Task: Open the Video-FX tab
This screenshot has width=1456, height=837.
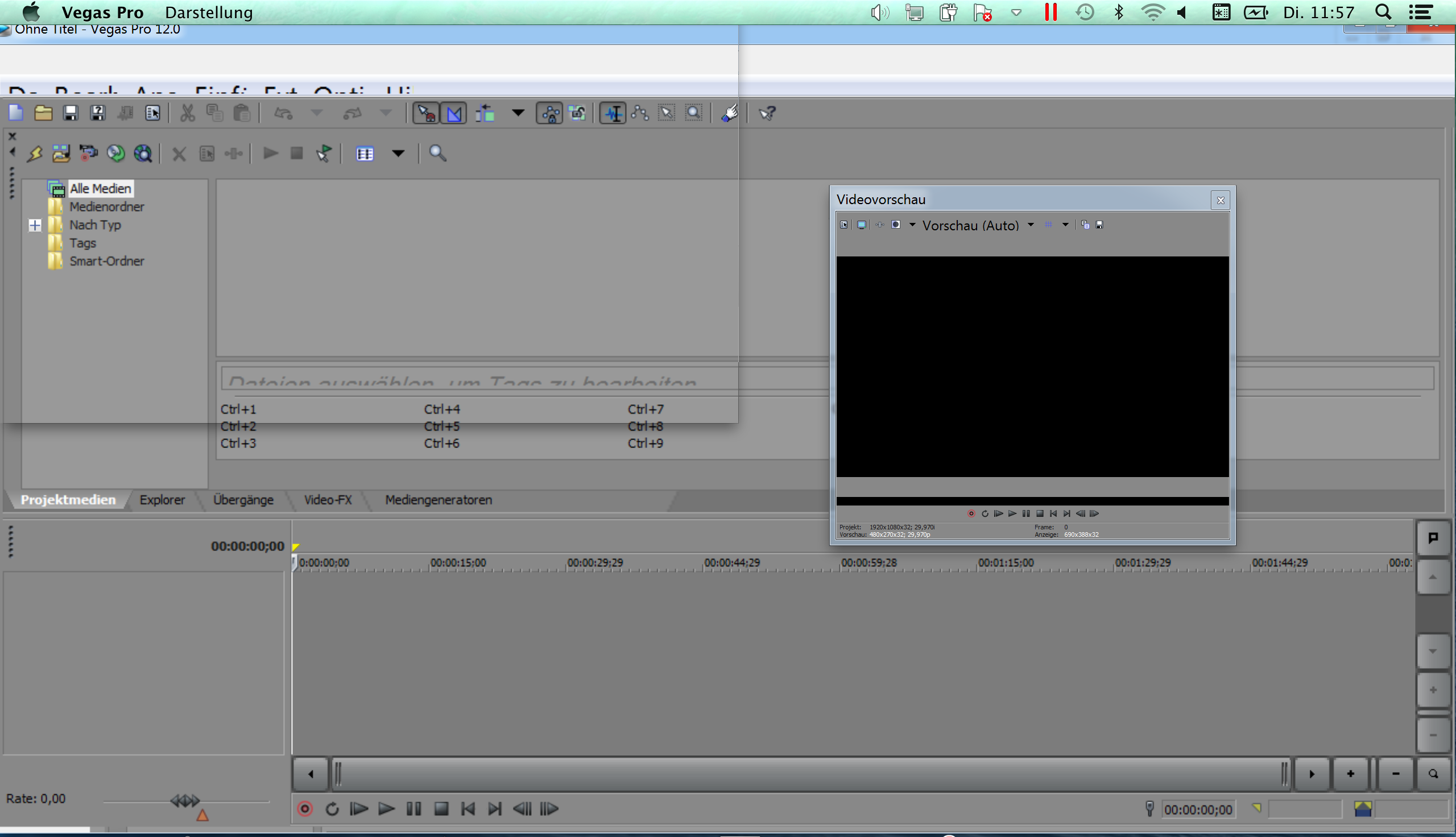Action: (x=328, y=500)
